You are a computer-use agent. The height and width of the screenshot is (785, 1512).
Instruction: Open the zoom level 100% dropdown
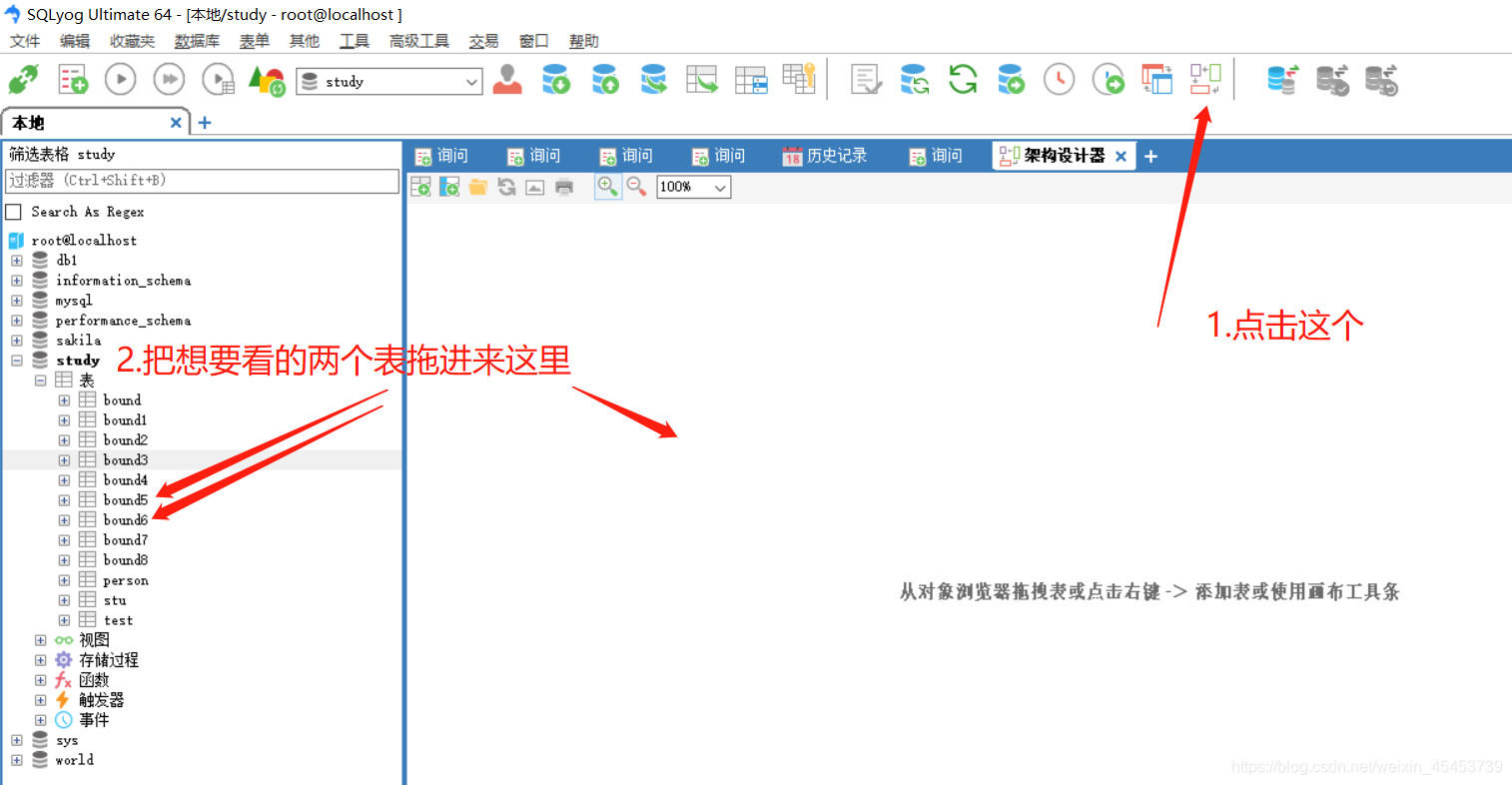tap(693, 187)
